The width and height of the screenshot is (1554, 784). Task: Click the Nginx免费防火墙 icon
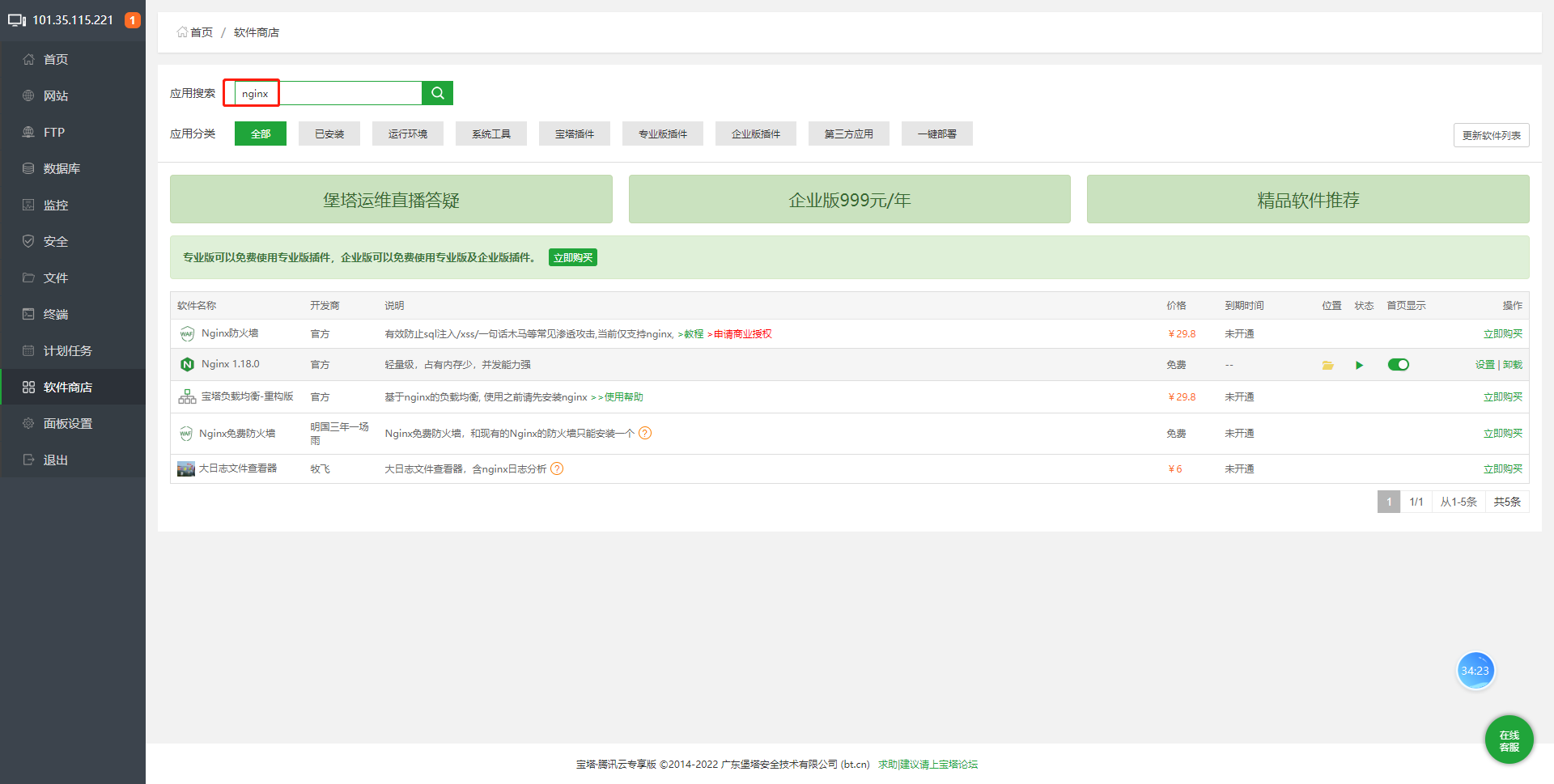[x=186, y=434]
